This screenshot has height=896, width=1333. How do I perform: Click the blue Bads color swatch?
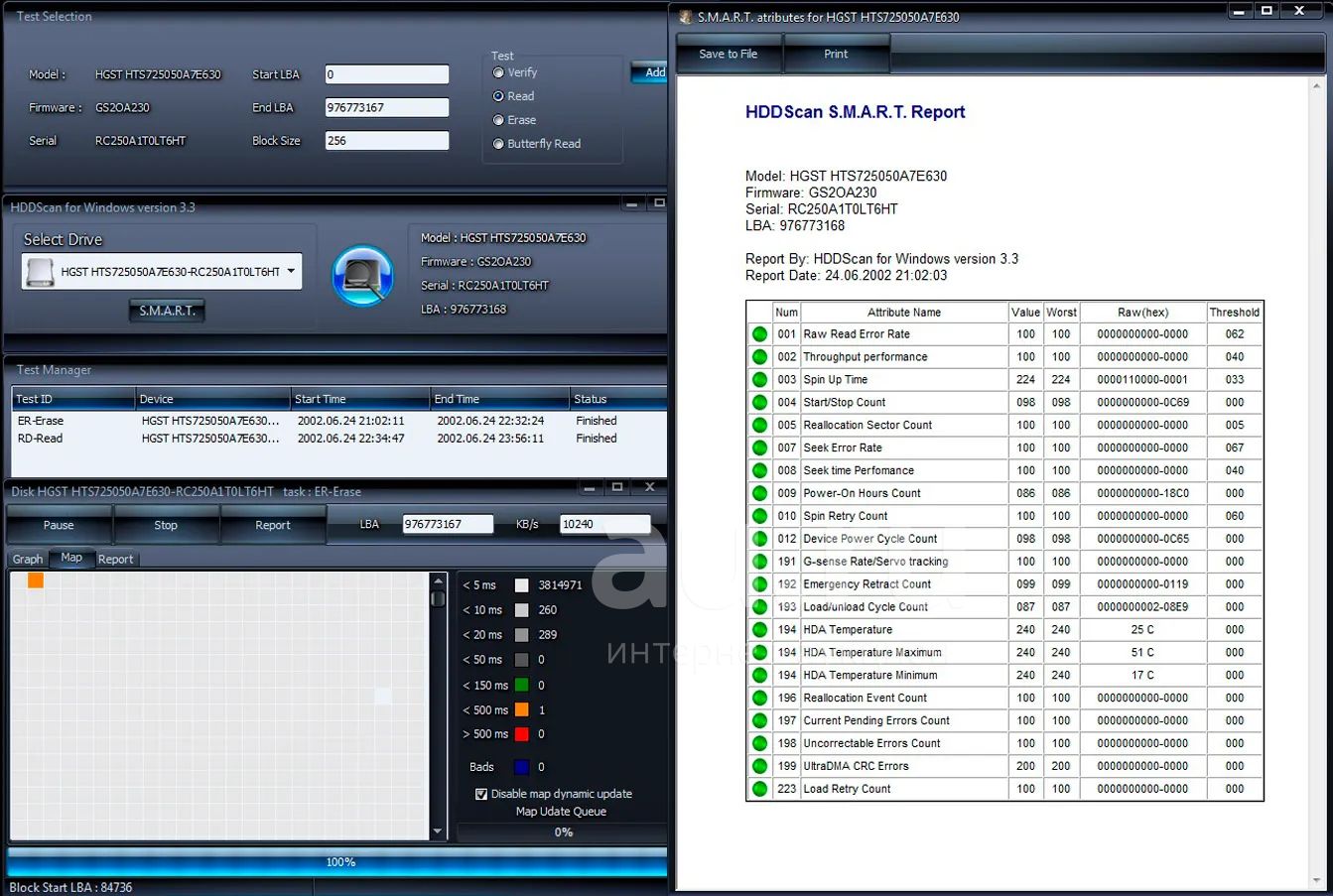(522, 767)
